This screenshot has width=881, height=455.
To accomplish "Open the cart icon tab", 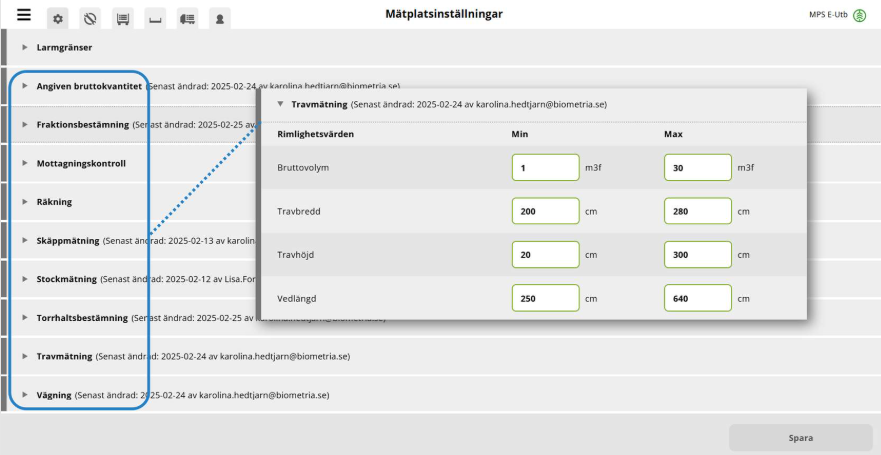I will click(x=122, y=19).
